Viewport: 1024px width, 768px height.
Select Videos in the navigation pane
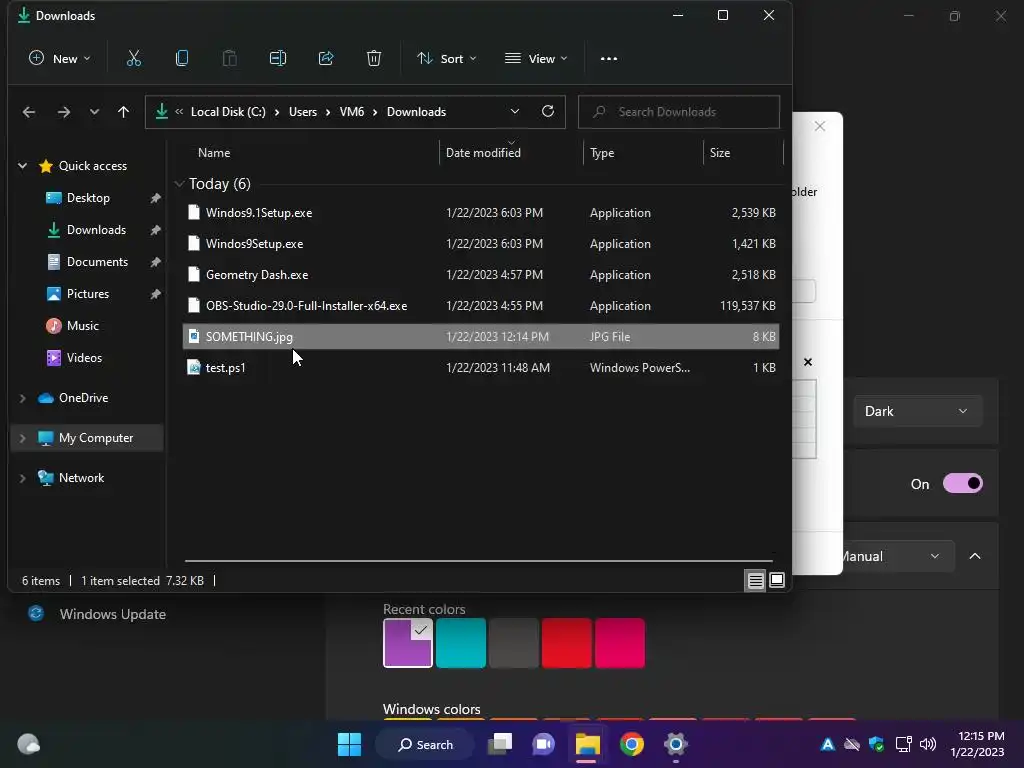tap(84, 358)
